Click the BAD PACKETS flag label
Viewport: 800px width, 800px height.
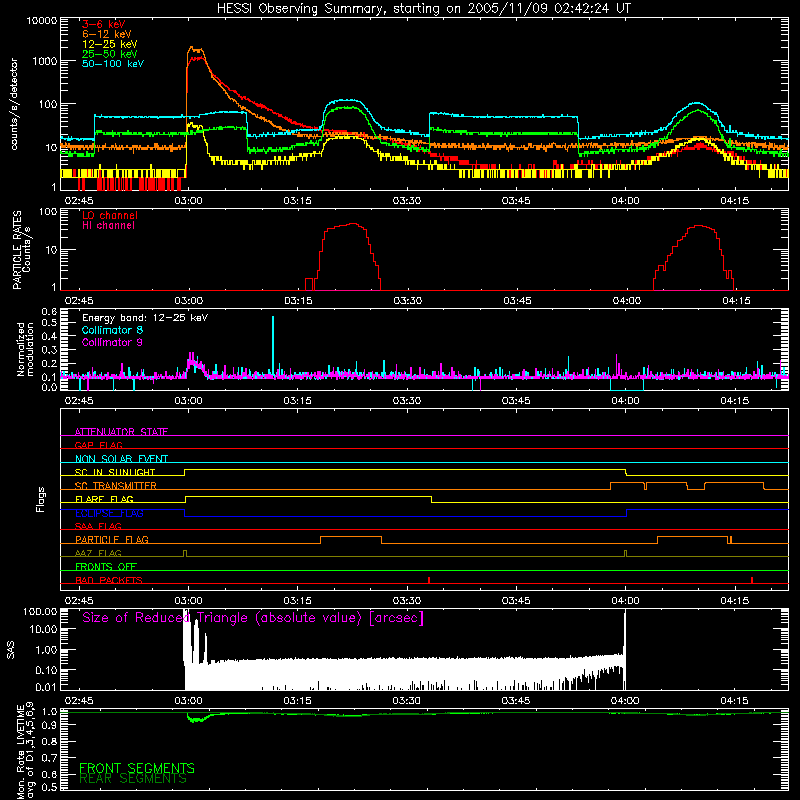pos(109,580)
